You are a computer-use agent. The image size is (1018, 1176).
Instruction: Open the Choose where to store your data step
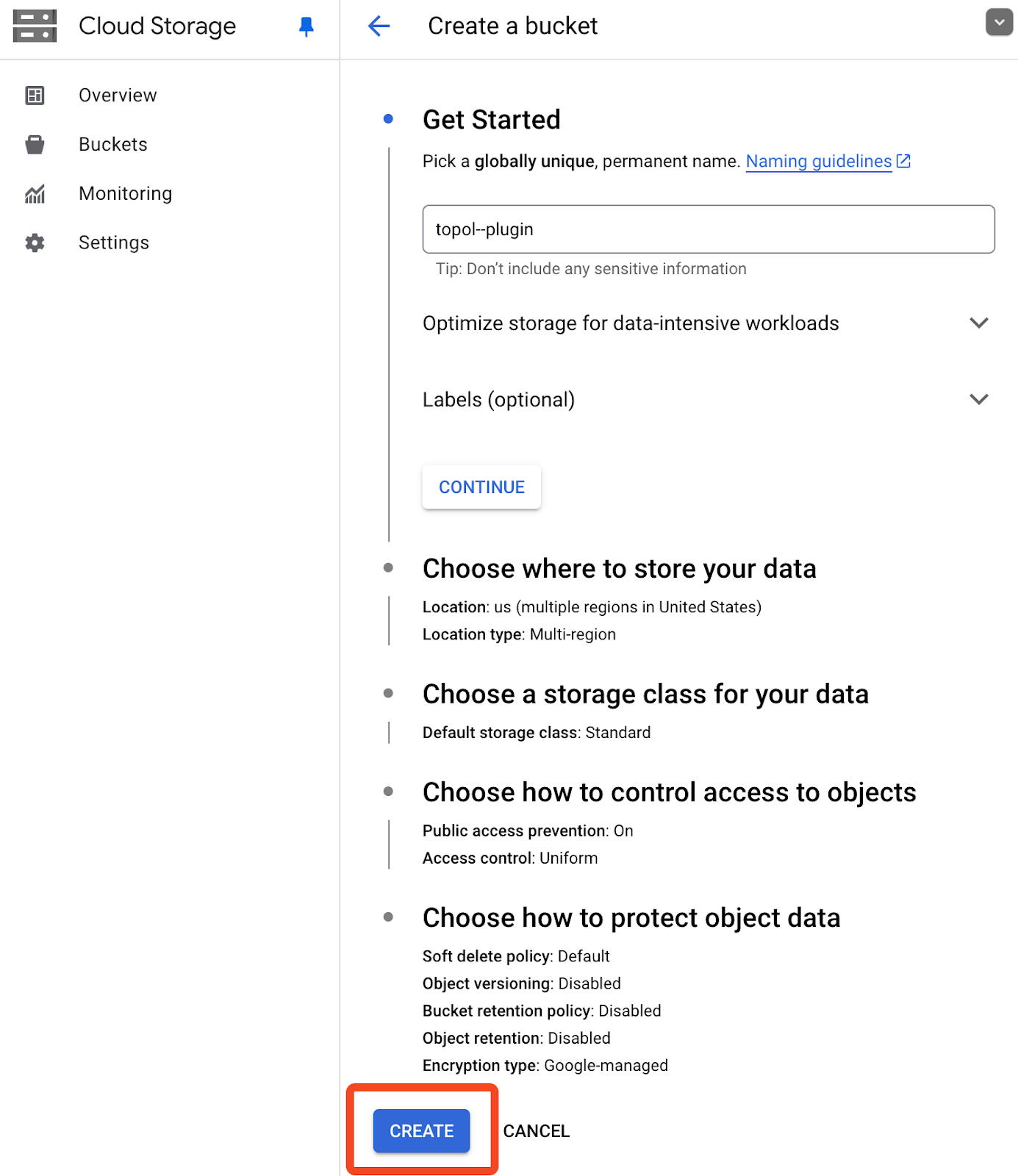[619, 569]
